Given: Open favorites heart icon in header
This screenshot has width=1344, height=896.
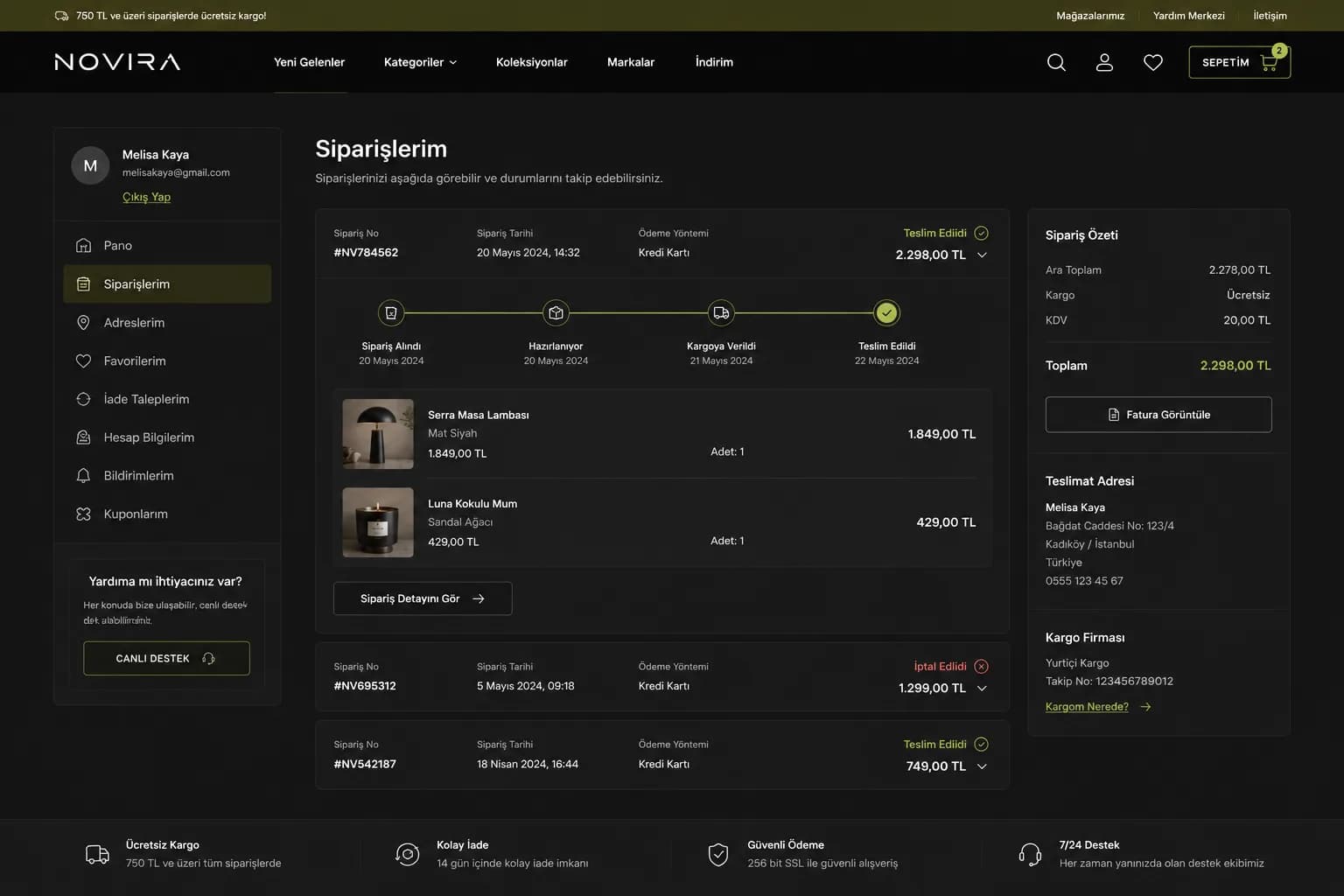Looking at the screenshot, I should [x=1153, y=62].
